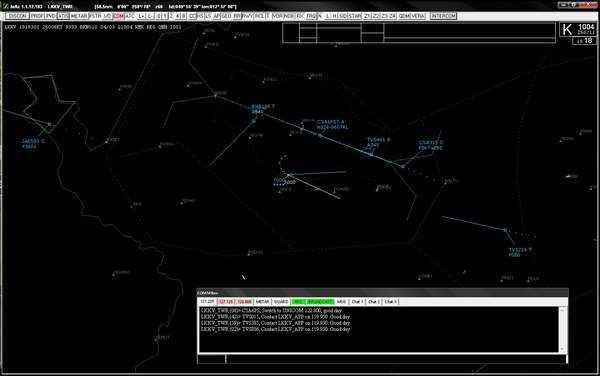Click the DISCON toolbar button

tap(17, 16)
